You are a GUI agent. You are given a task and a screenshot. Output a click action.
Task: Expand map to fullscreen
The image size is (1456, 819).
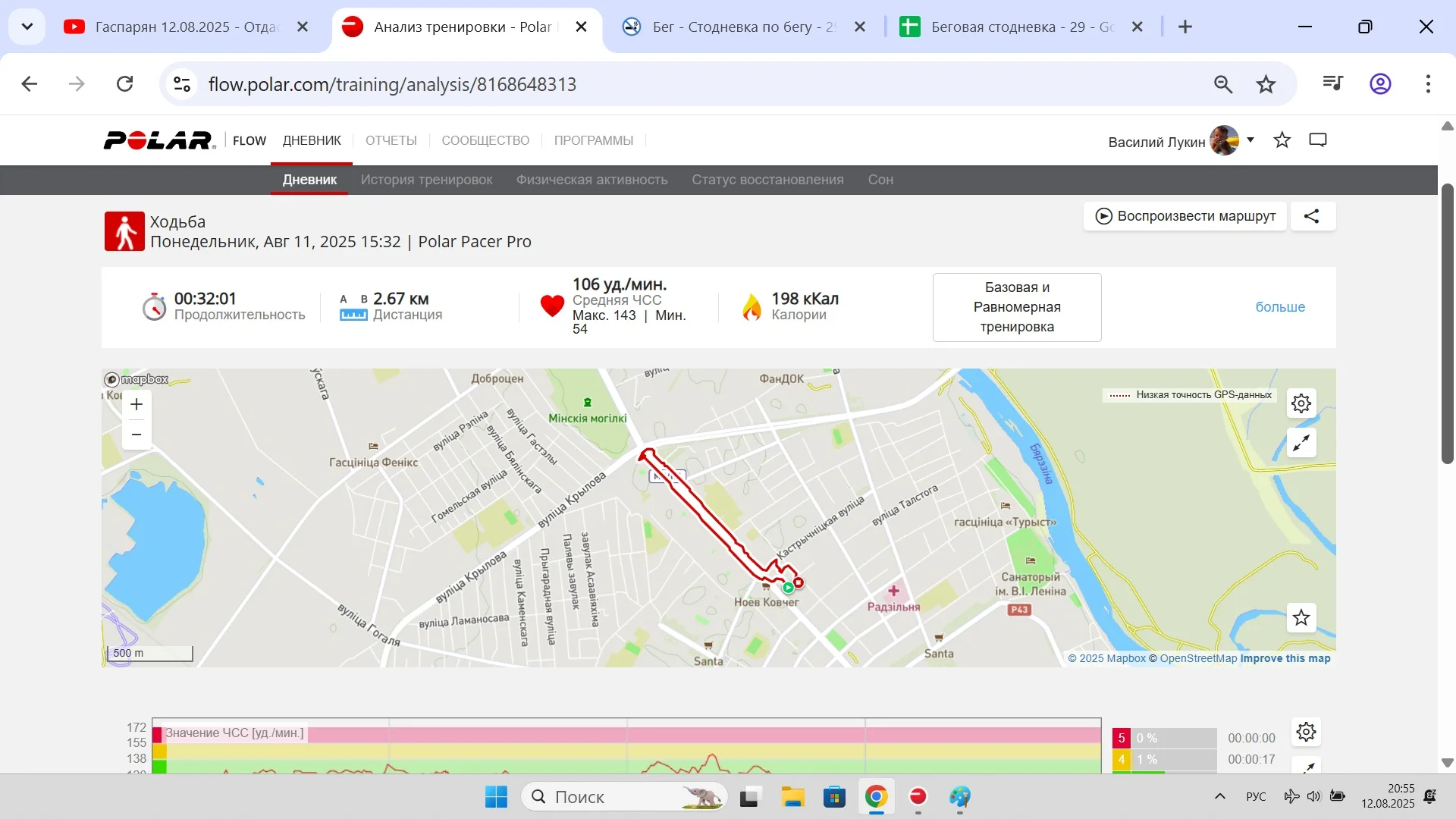[1301, 443]
